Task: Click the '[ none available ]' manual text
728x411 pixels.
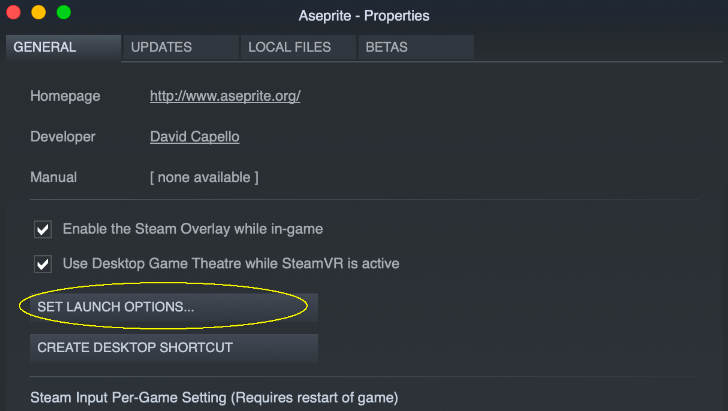Action: (x=204, y=177)
